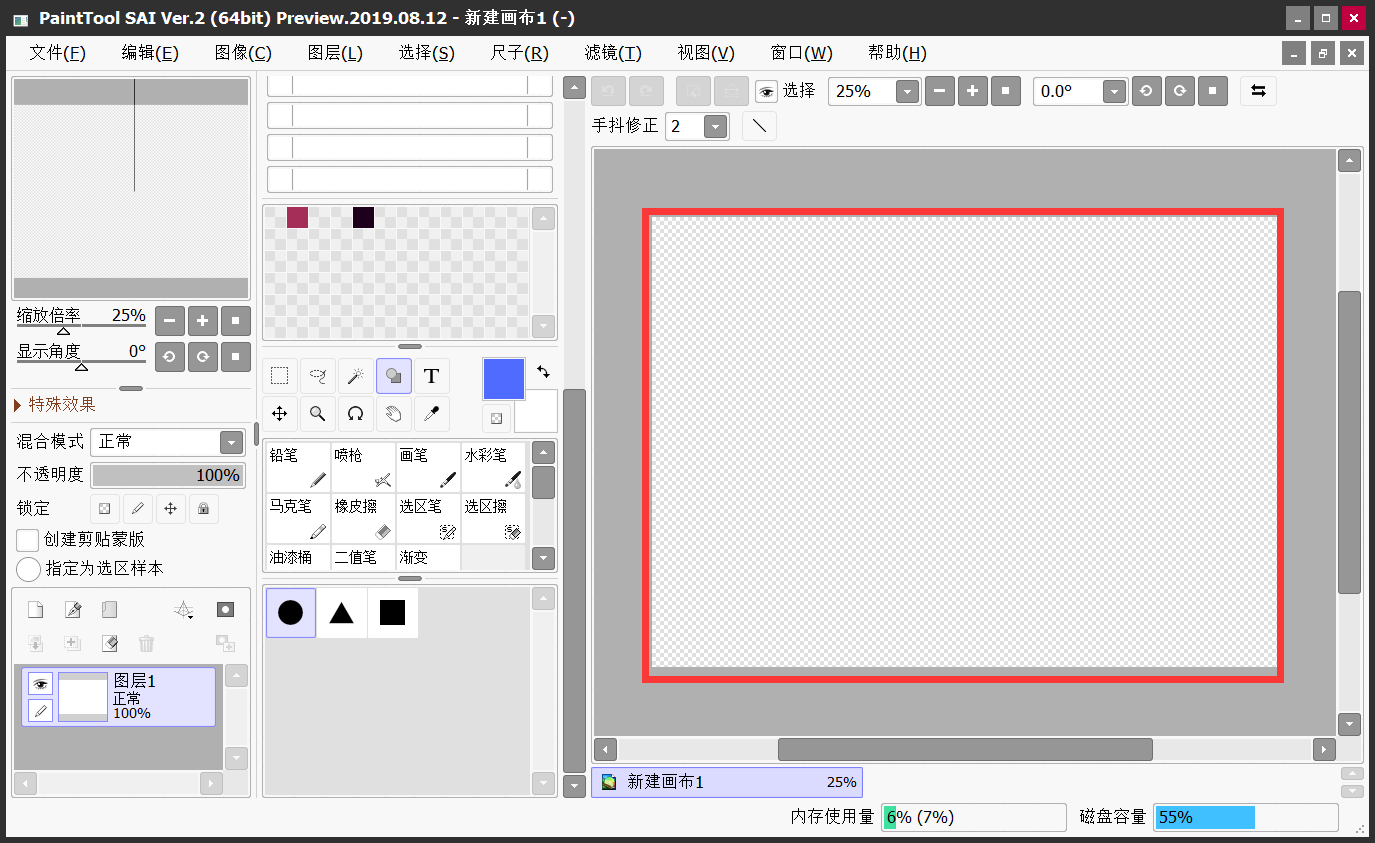Image resolution: width=1375 pixels, height=843 pixels.
Task: Clear the layer with the eraser icon
Action: click(x=110, y=643)
